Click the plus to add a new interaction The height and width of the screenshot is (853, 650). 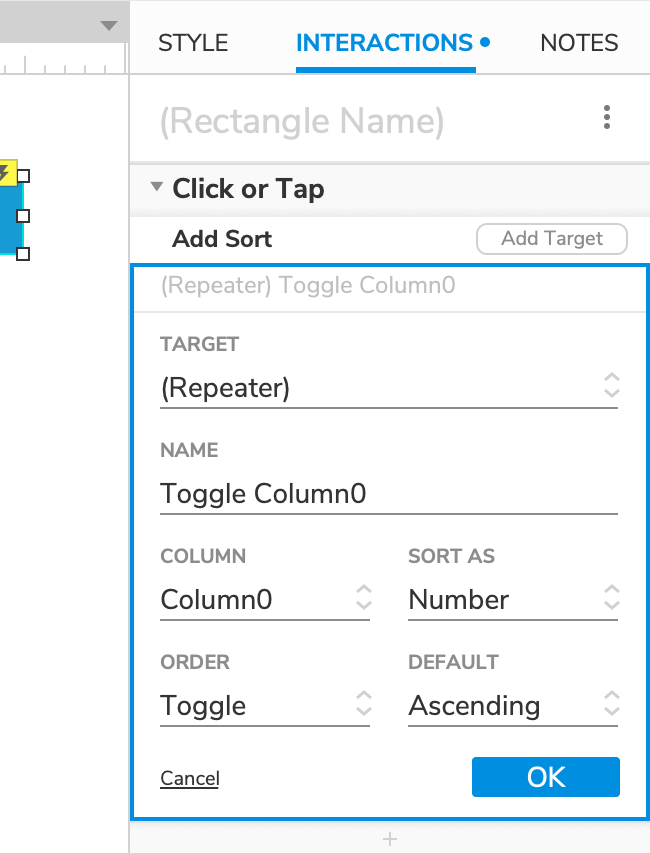pos(389,839)
